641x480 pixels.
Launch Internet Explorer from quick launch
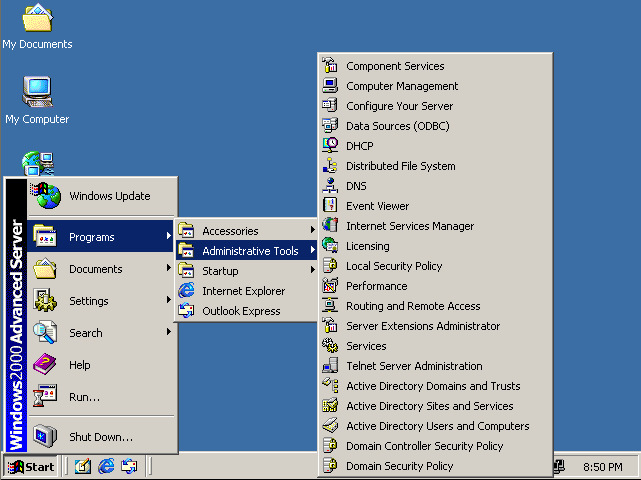pos(106,466)
